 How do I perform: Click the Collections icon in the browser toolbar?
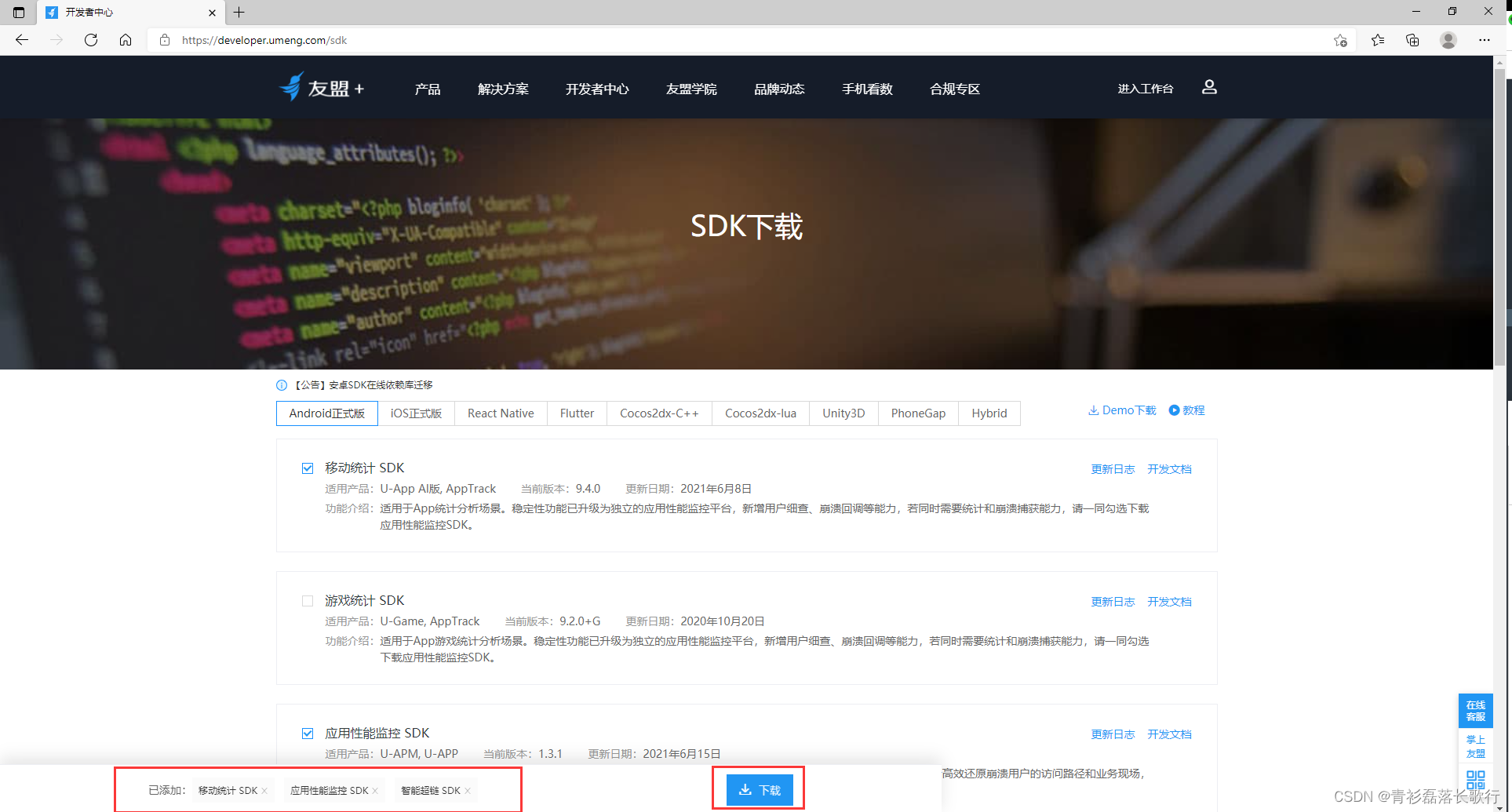pyautogui.click(x=1412, y=40)
